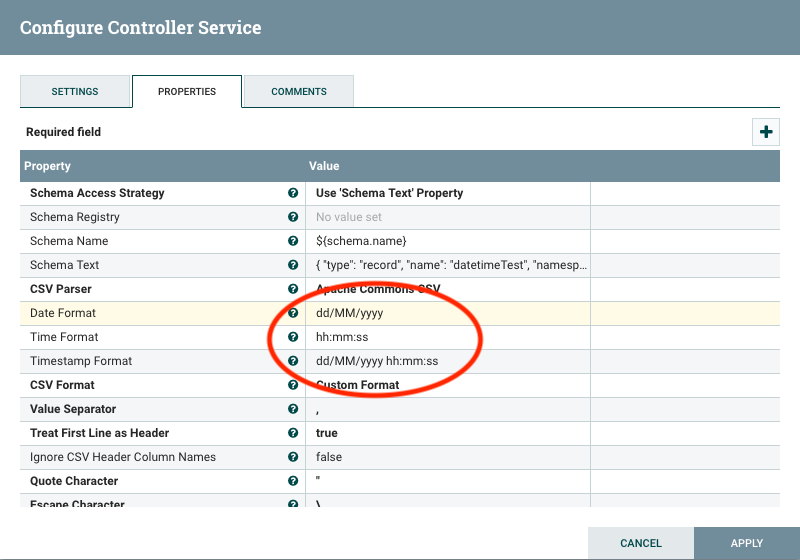Click help icon next to Schema Registry
Viewport: 800px width, 560px height.
(293, 217)
